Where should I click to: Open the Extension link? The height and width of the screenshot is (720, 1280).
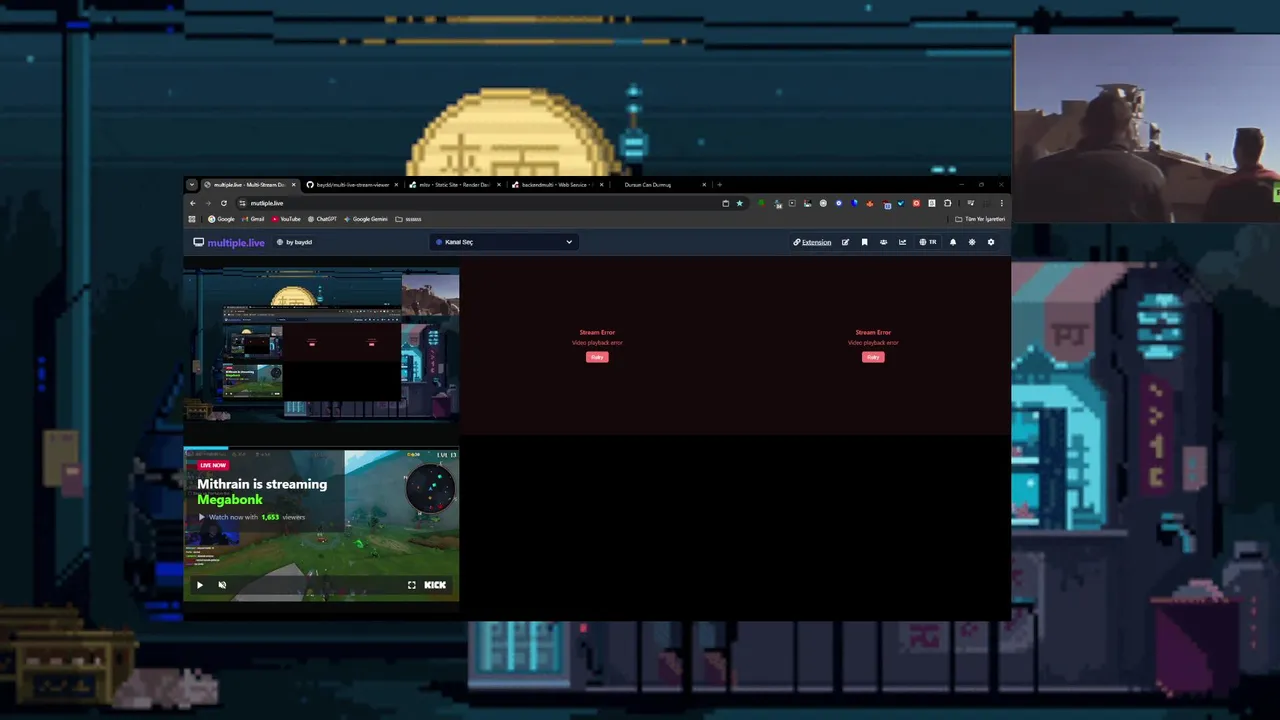point(812,242)
